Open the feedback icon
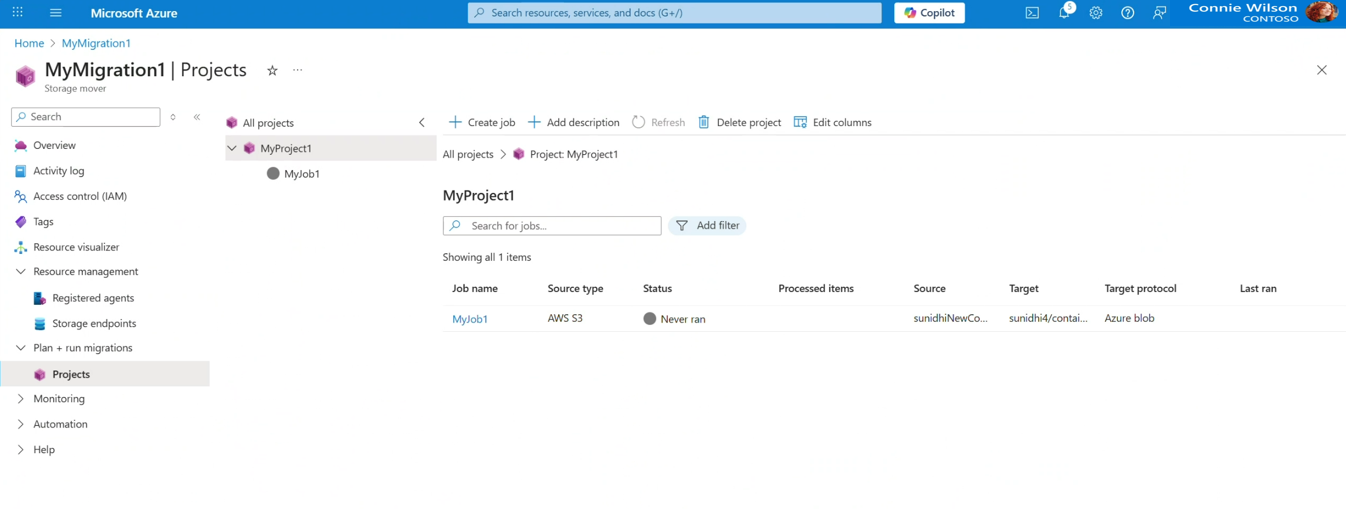Screen dimensions: 1346x509 [x=1159, y=13]
